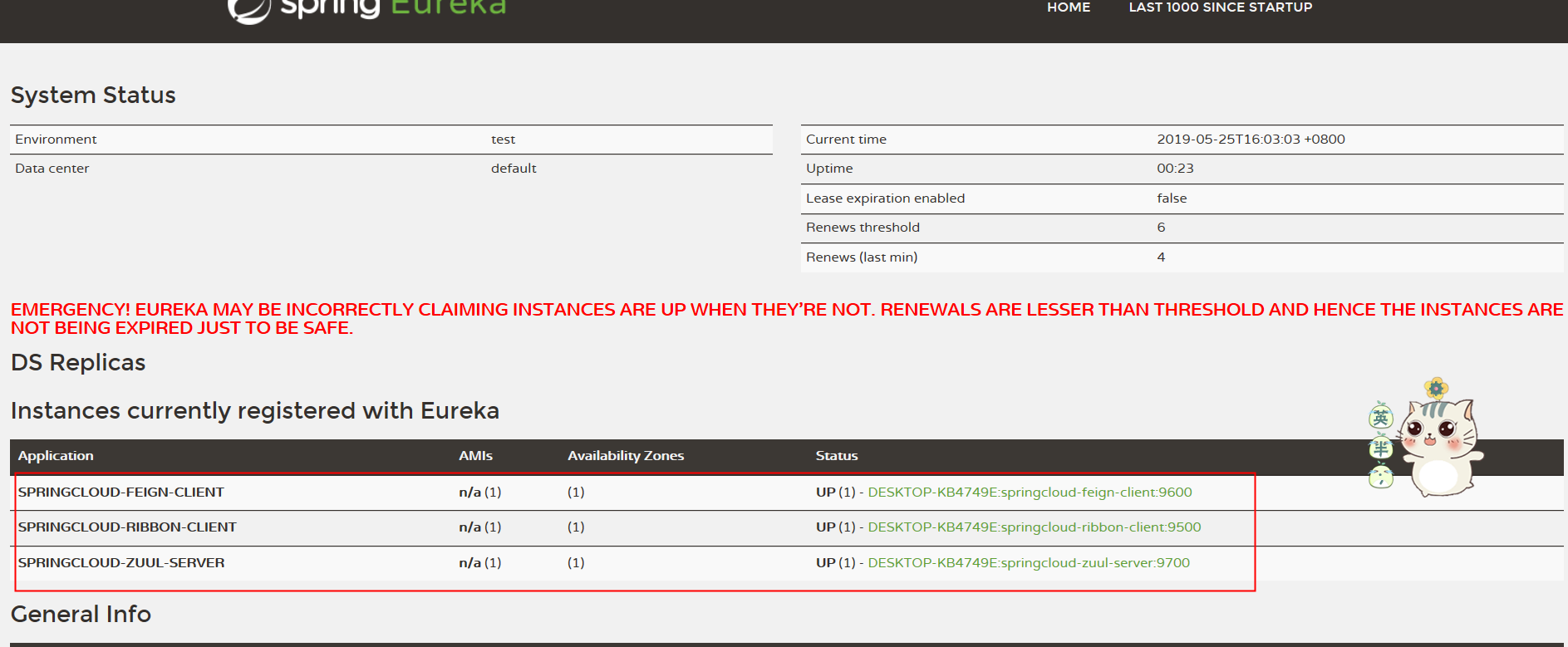The height and width of the screenshot is (647, 1568).
Task: Open the springcloud-feign-client:9600 instance link
Action: 1030,492
